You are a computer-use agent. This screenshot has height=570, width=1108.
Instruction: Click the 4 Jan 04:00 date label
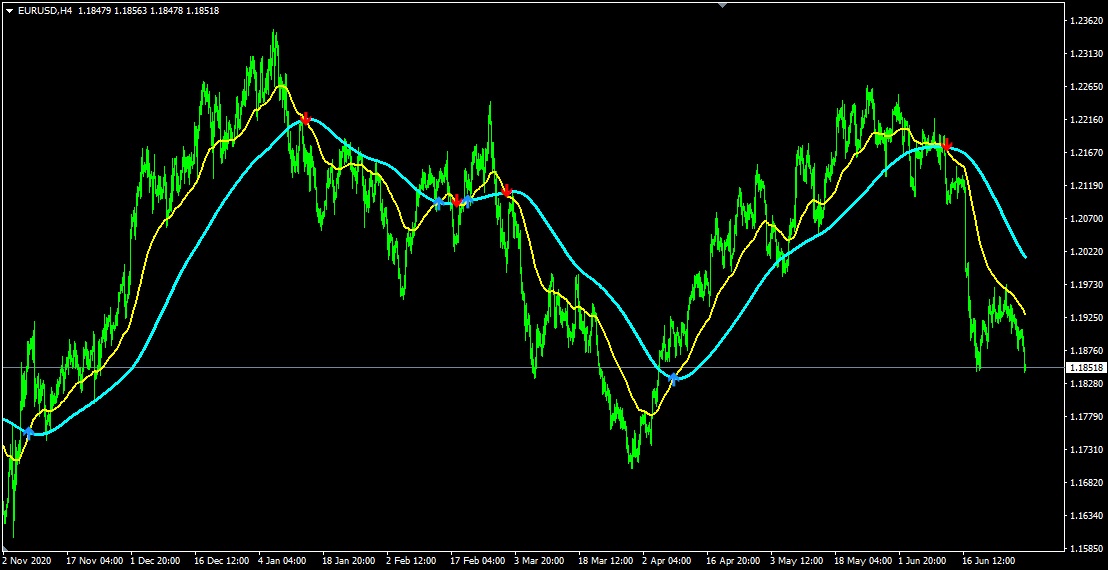click(283, 561)
